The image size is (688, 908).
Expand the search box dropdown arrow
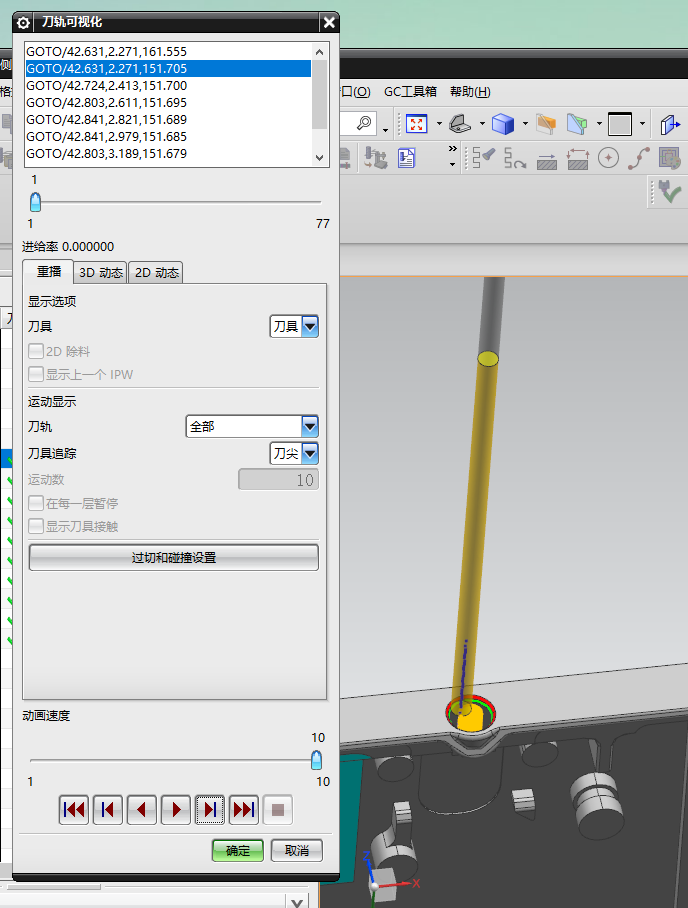385,130
